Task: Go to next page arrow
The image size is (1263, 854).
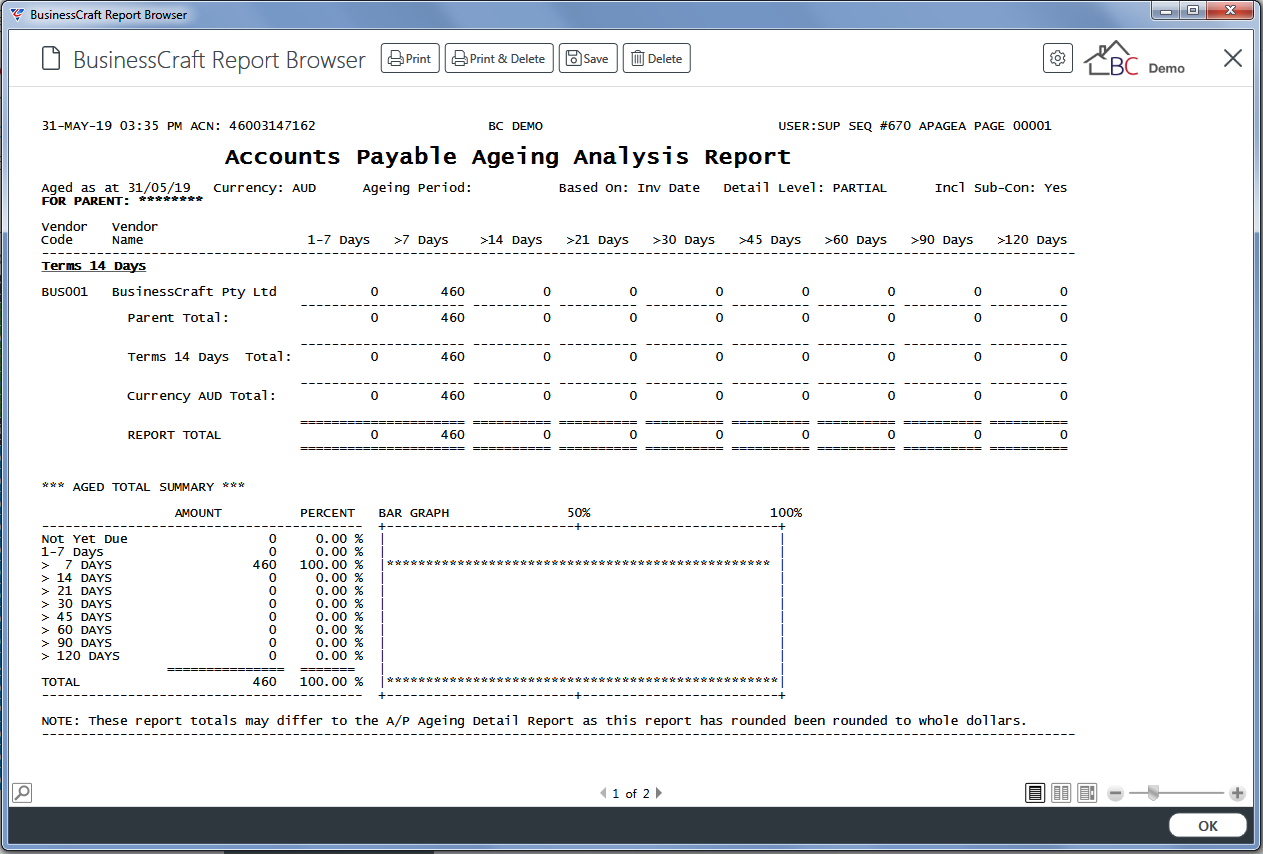Action: [658, 794]
